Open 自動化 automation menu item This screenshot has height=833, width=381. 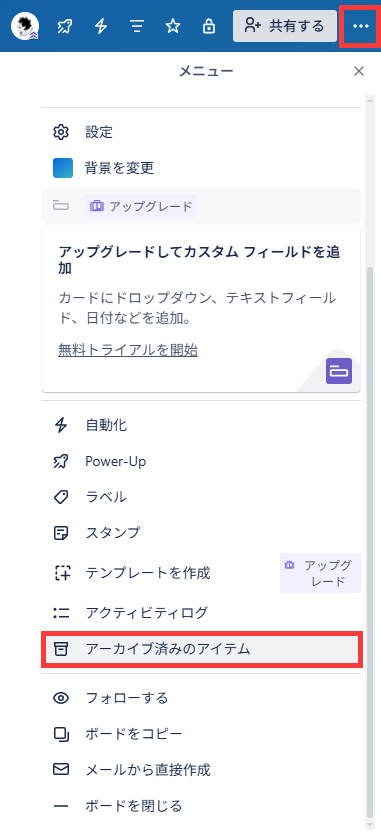coord(201,425)
